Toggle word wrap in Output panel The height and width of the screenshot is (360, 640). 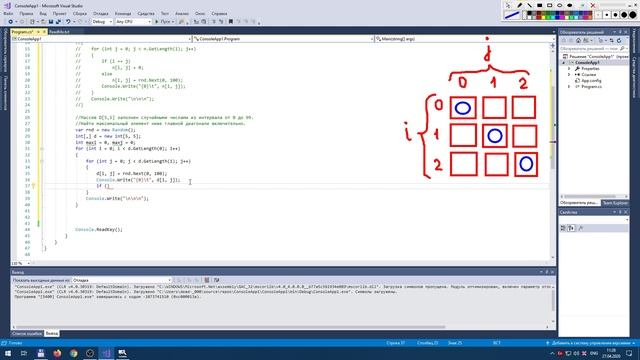tap(216, 280)
